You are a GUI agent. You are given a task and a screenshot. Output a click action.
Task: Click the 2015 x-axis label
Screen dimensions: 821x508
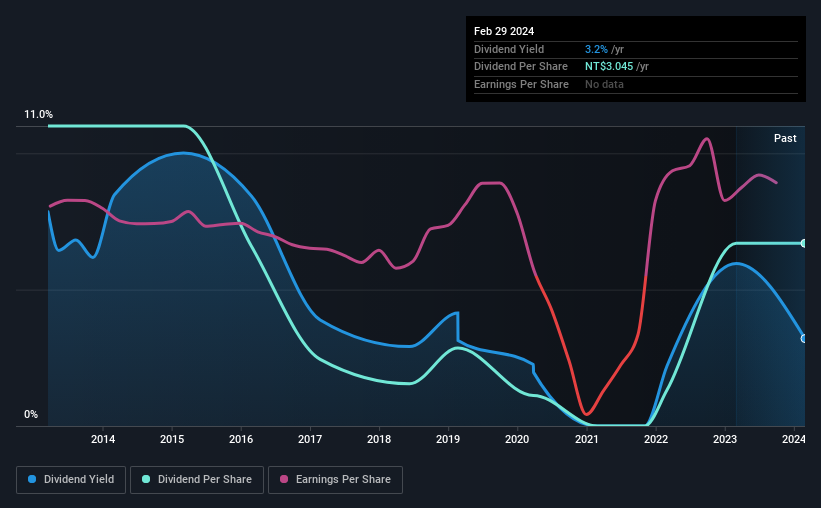pos(172,439)
